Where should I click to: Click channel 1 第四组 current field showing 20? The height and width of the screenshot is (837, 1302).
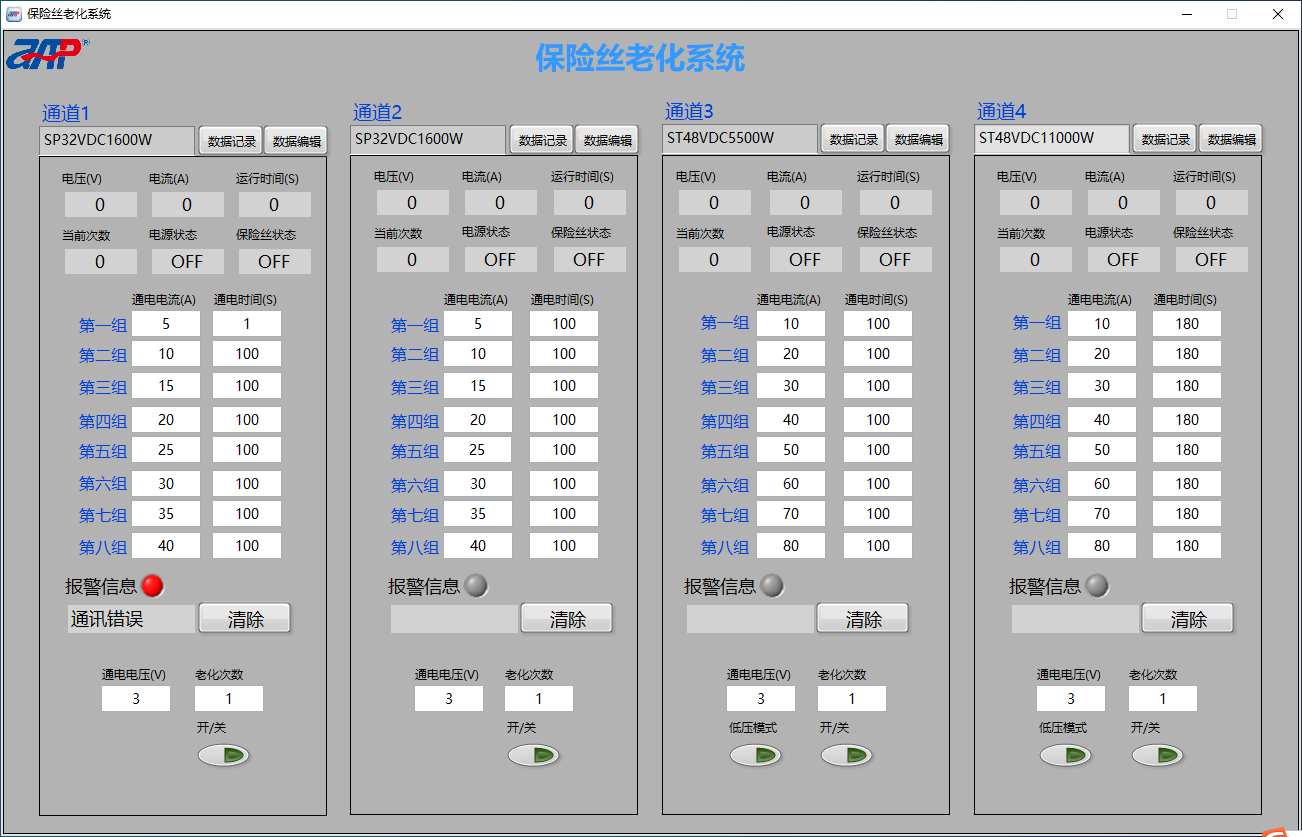(x=166, y=420)
